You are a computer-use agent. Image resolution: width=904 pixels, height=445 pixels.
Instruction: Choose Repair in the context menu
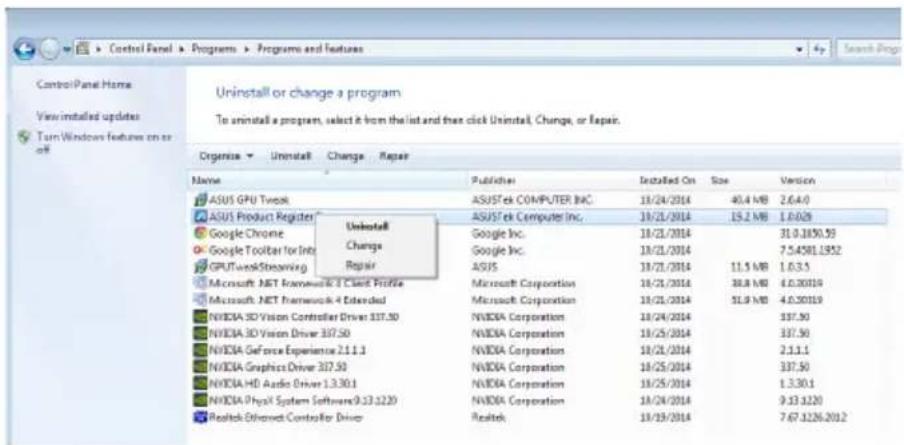(x=361, y=265)
